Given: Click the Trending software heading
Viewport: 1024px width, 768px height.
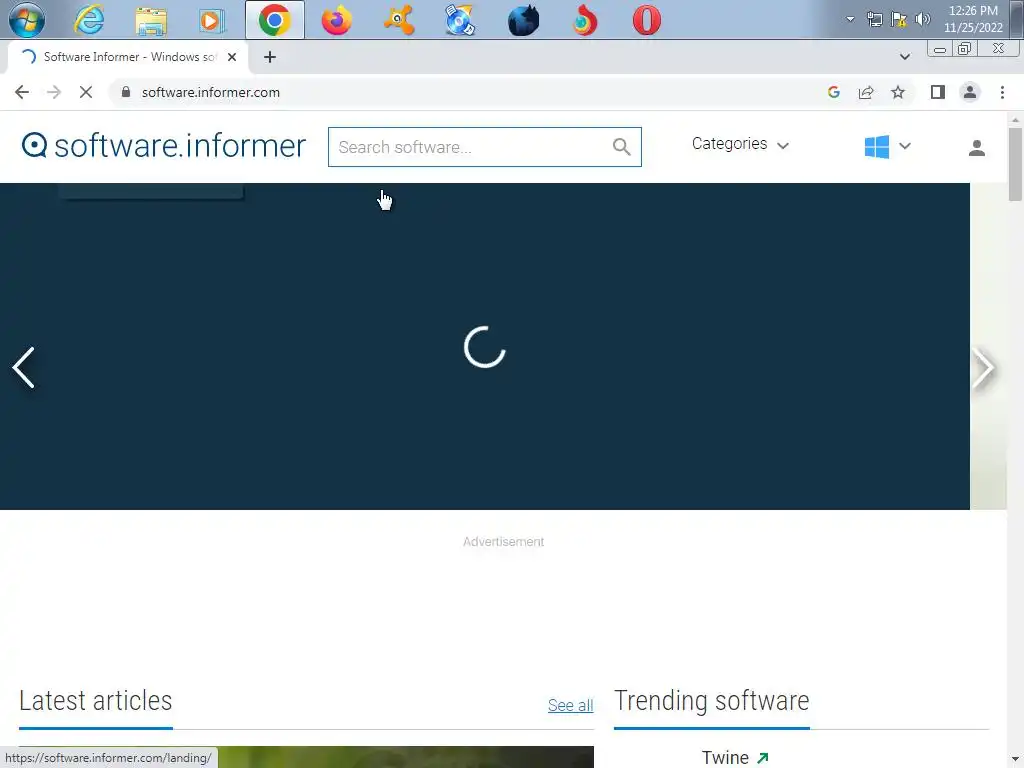Looking at the screenshot, I should (711, 701).
